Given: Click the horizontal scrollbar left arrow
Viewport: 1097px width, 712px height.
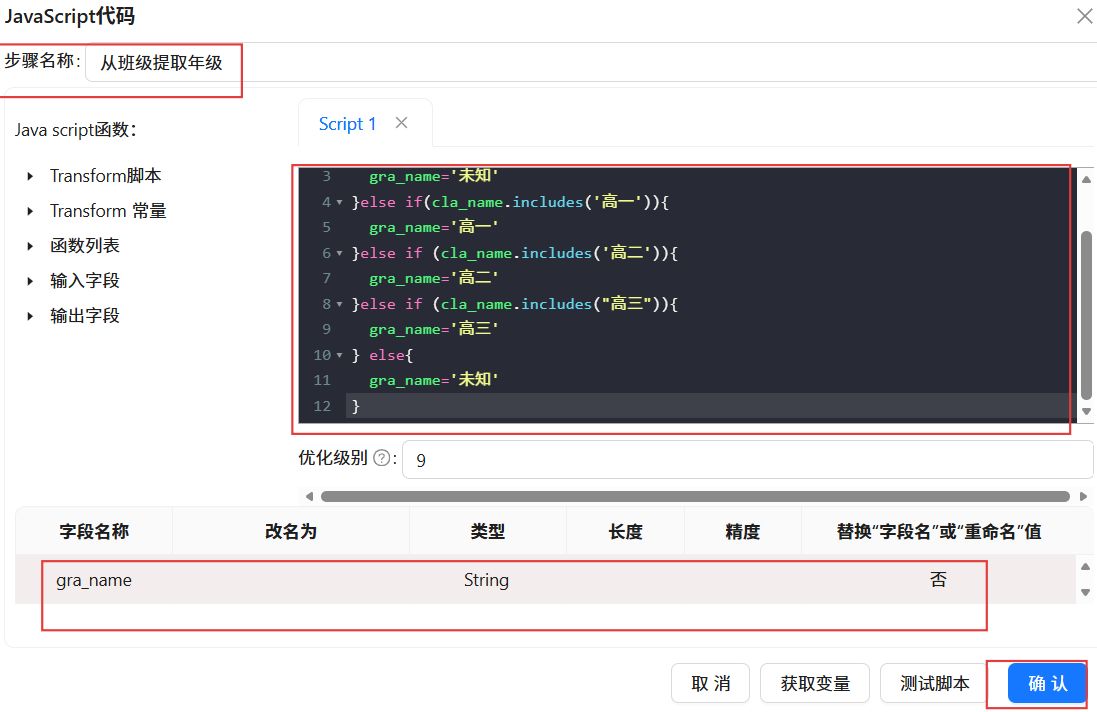Looking at the screenshot, I should click(309, 497).
